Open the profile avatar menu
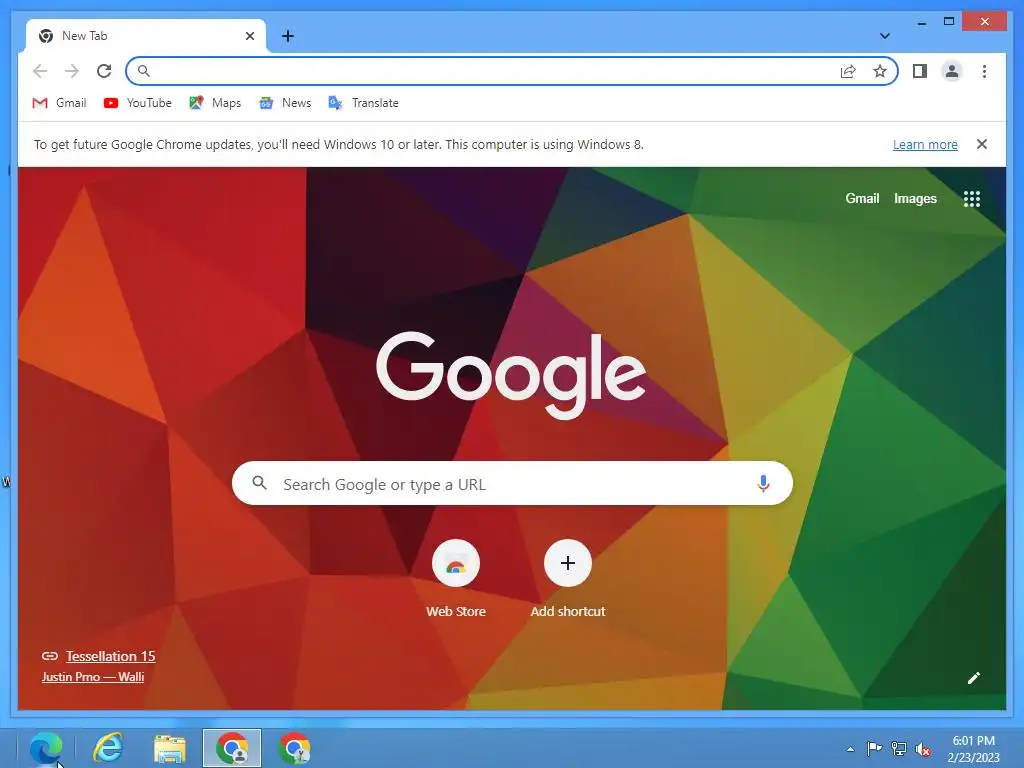The image size is (1024, 768). [x=952, y=71]
